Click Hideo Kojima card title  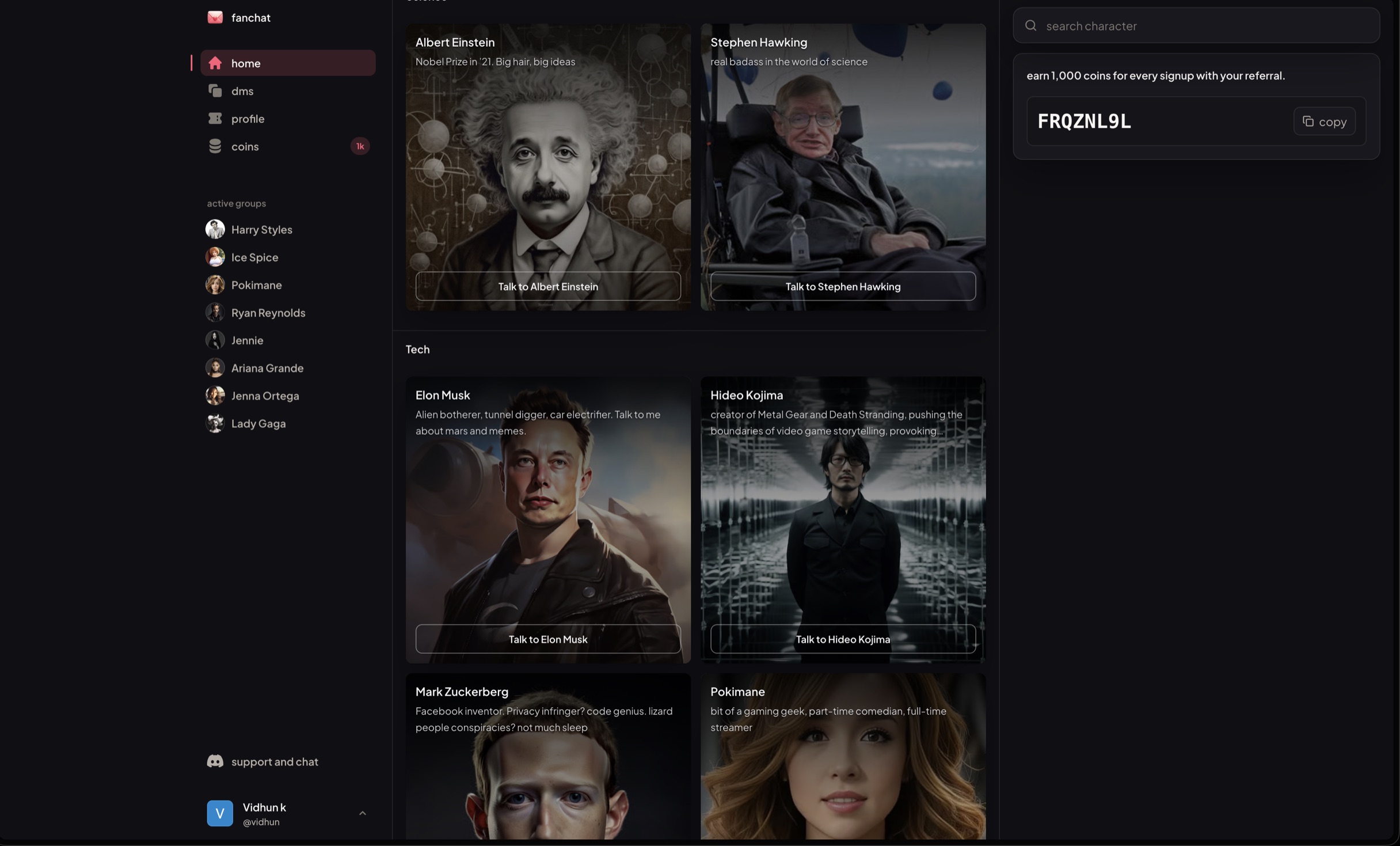coord(747,395)
